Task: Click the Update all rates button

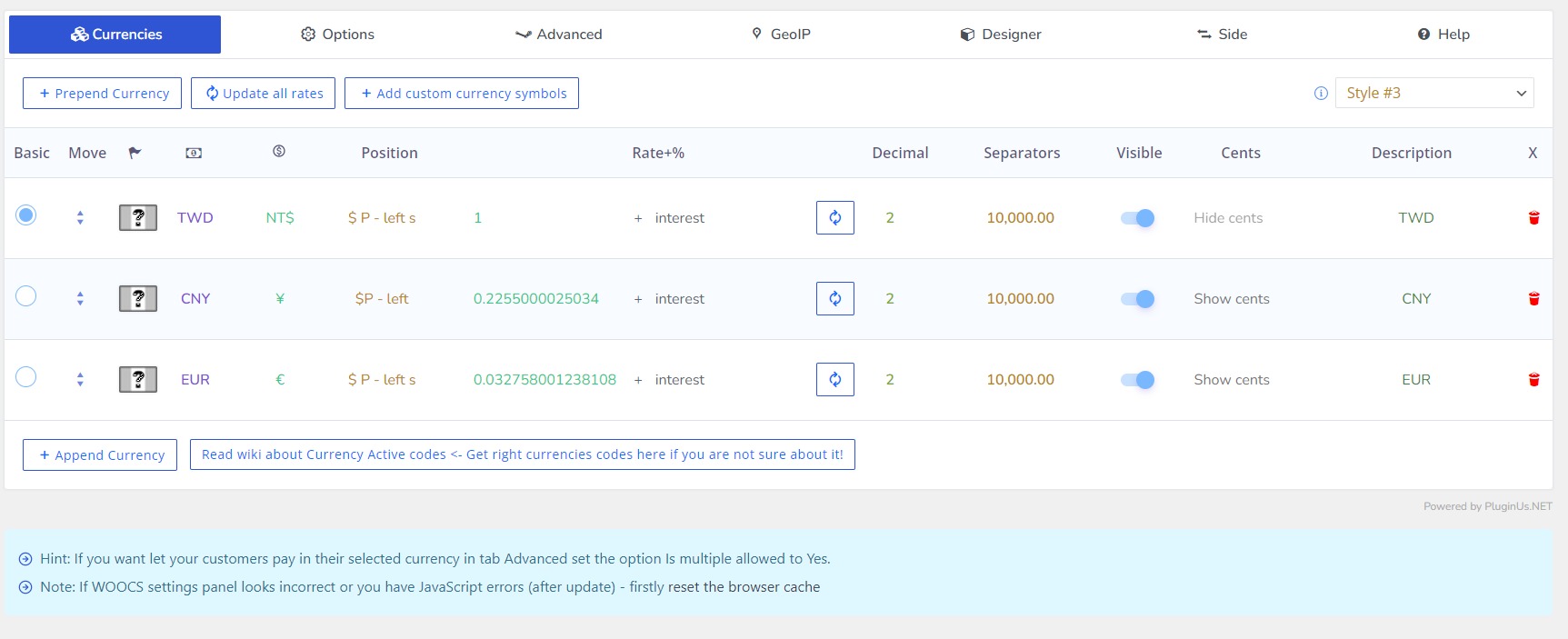Action: pos(263,94)
